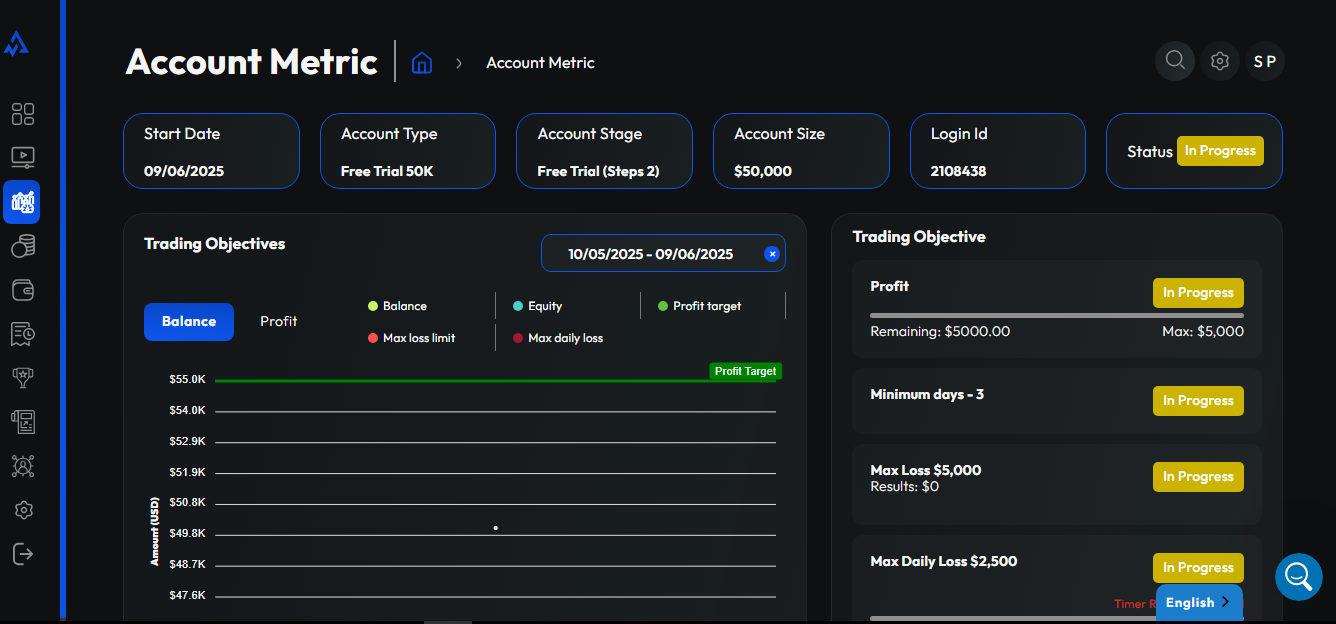Viewport: 1336px width, 624px height.
Task: Click the Account Stage card
Action: (x=604, y=151)
